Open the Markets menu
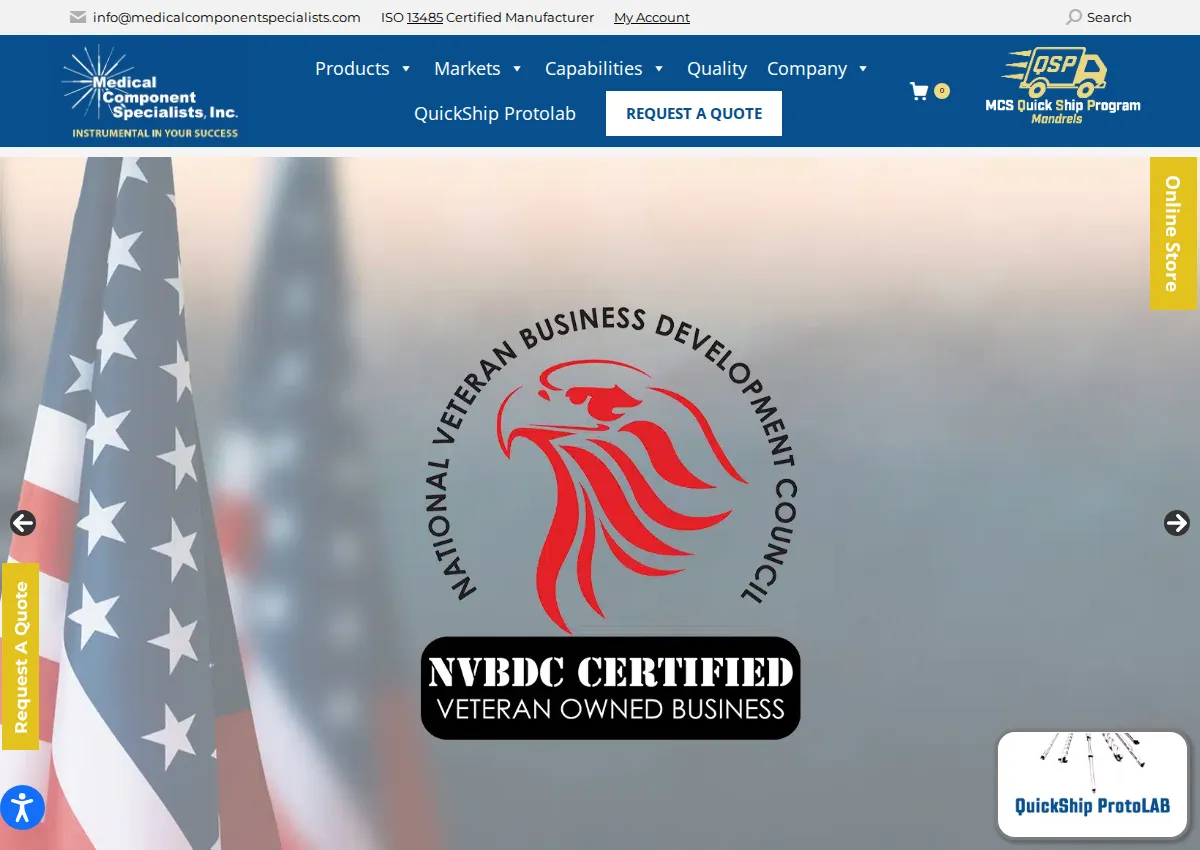This screenshot has height=850, width=1200. point(467,69)
